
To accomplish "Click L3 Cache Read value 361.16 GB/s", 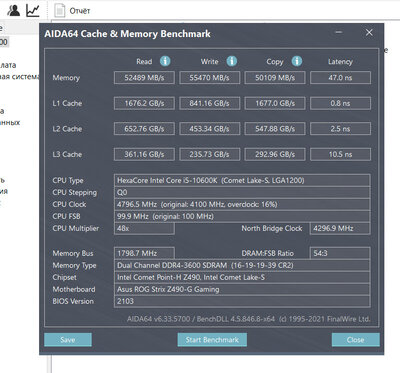I will pyautogui.click(x=144, y=154).
